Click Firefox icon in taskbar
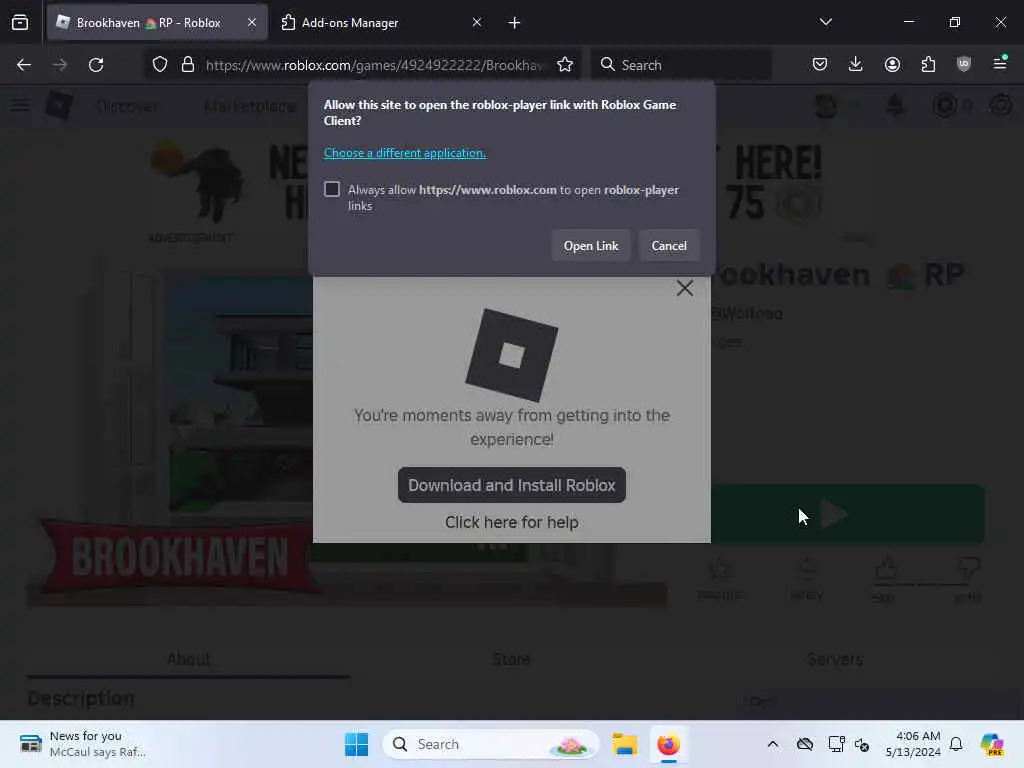This screenshot has height=768, width=1024. 668,744
